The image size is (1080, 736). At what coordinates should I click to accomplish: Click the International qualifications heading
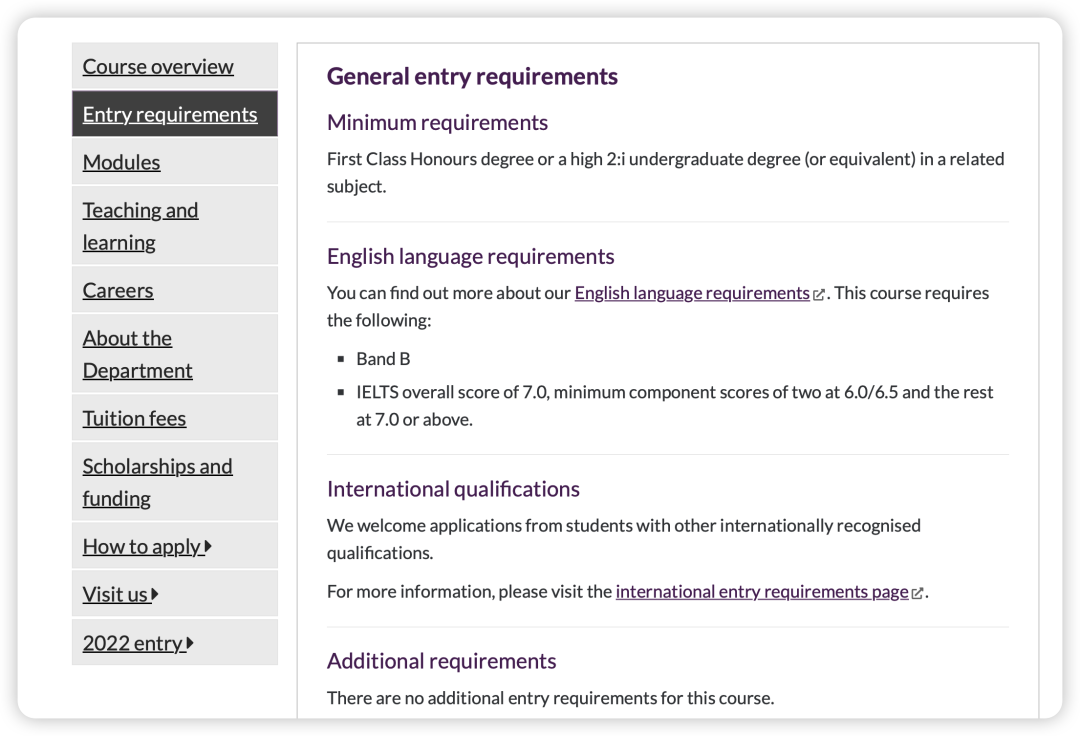click(x=453, y=489)
